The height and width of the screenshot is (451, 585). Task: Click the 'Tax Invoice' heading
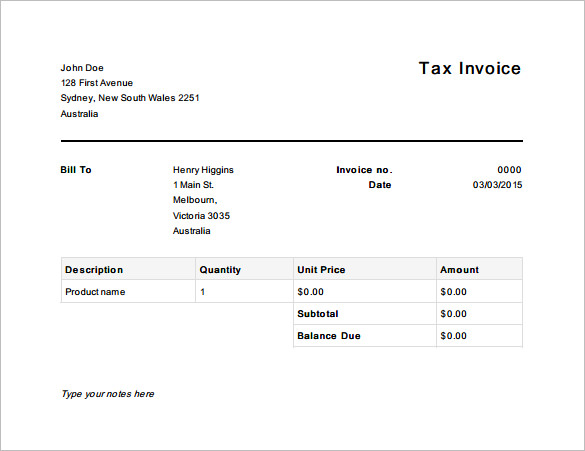pos(470,69)
